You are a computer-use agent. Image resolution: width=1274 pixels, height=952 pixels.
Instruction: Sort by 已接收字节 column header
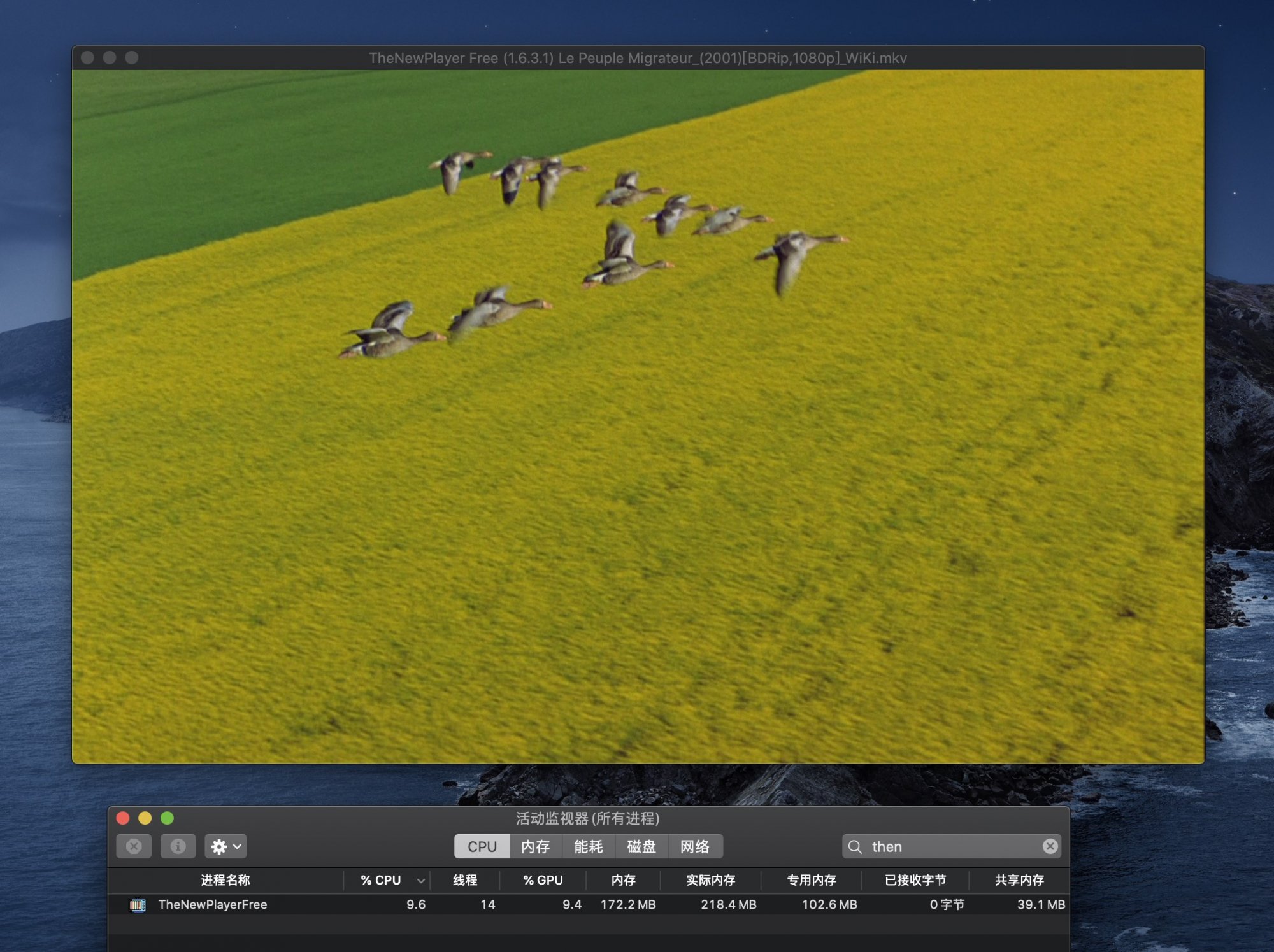[x=915, y=880]
